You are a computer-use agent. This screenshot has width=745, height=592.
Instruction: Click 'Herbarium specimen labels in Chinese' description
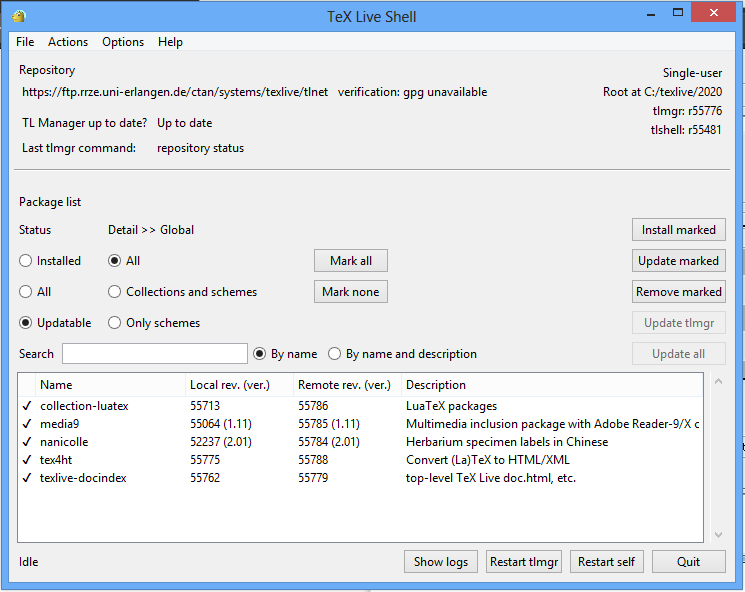[507, 442]
